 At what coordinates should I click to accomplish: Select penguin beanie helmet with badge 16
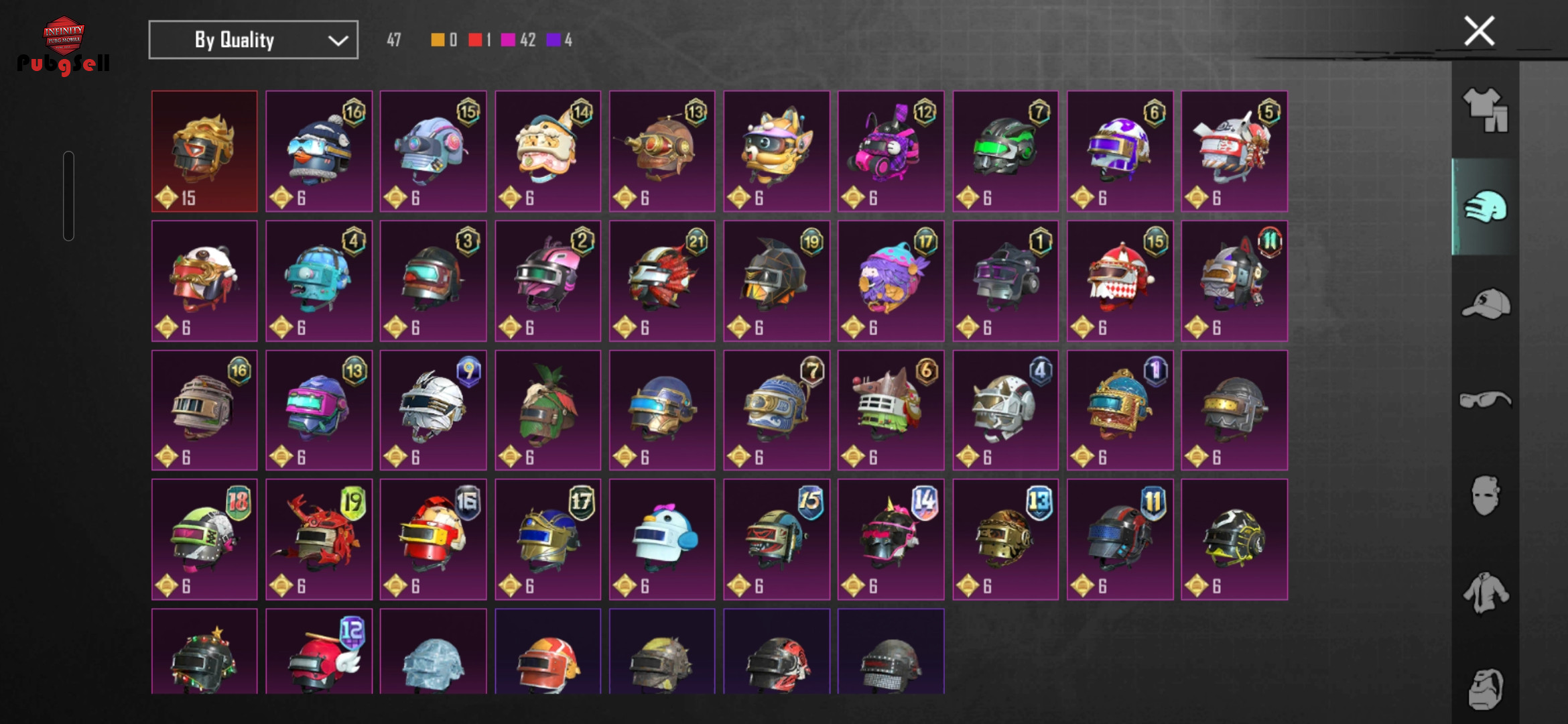(319, 152)
